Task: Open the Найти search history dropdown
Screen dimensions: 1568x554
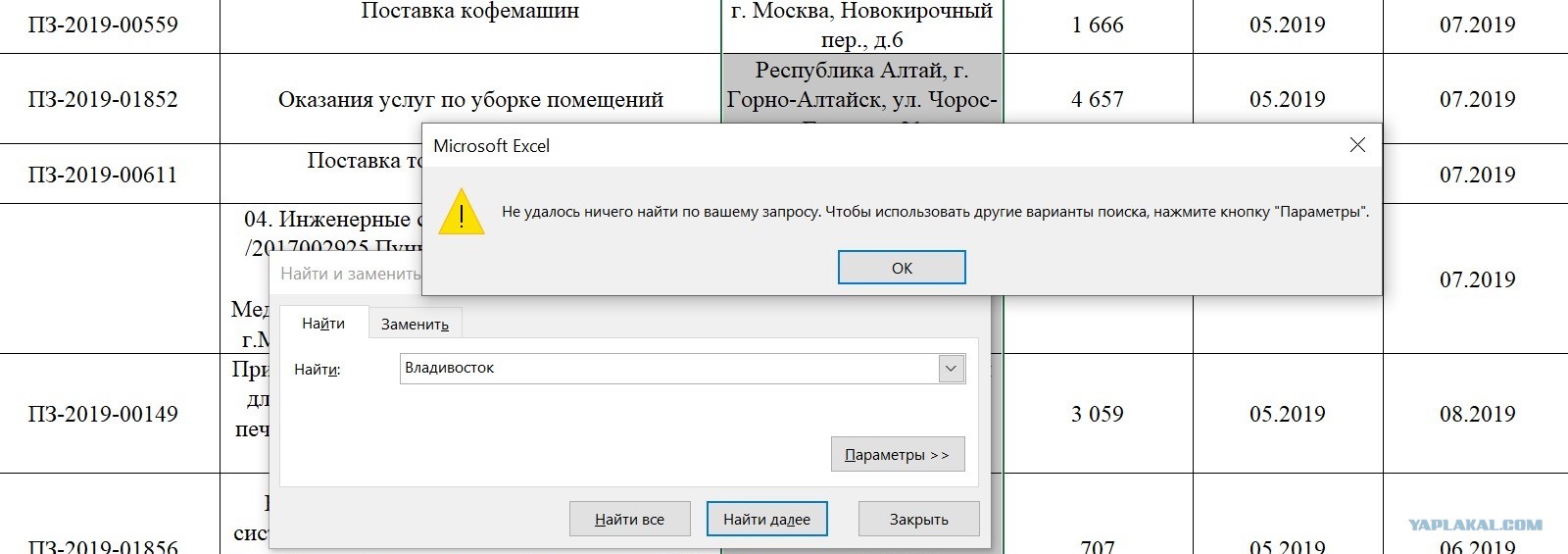Action: coord(951,369)
